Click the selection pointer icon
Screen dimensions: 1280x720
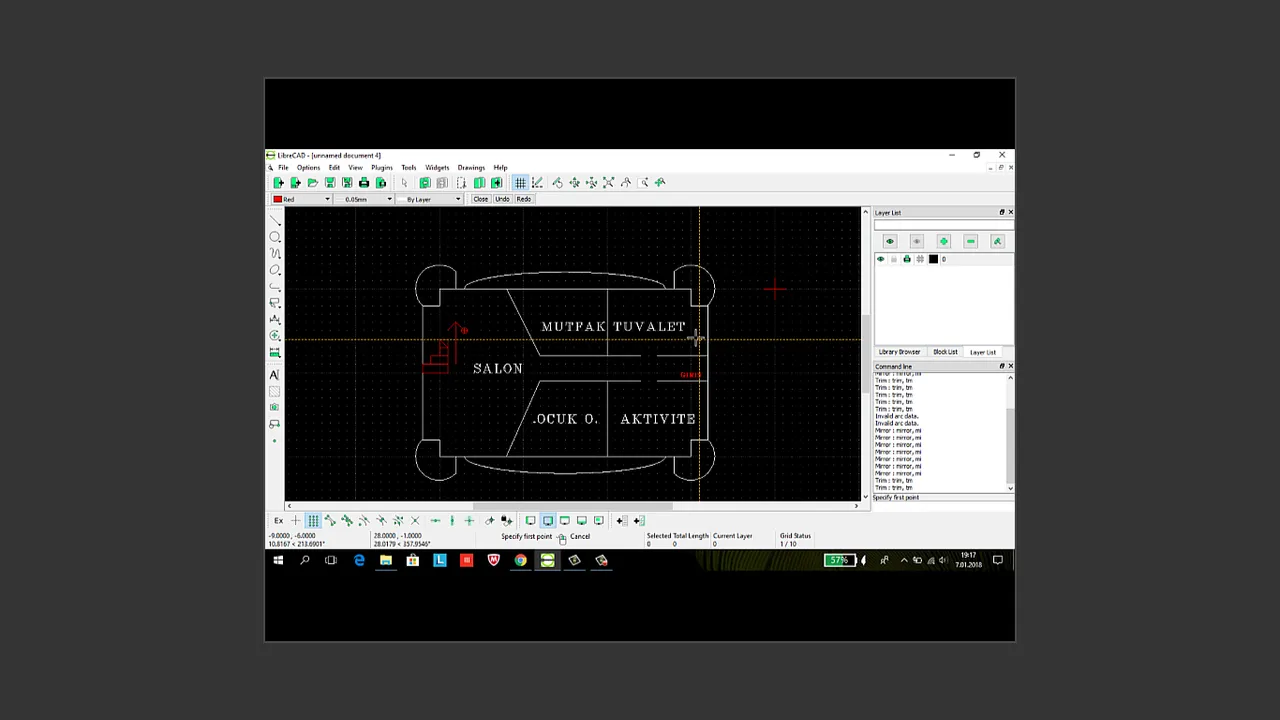pos(404,183)
